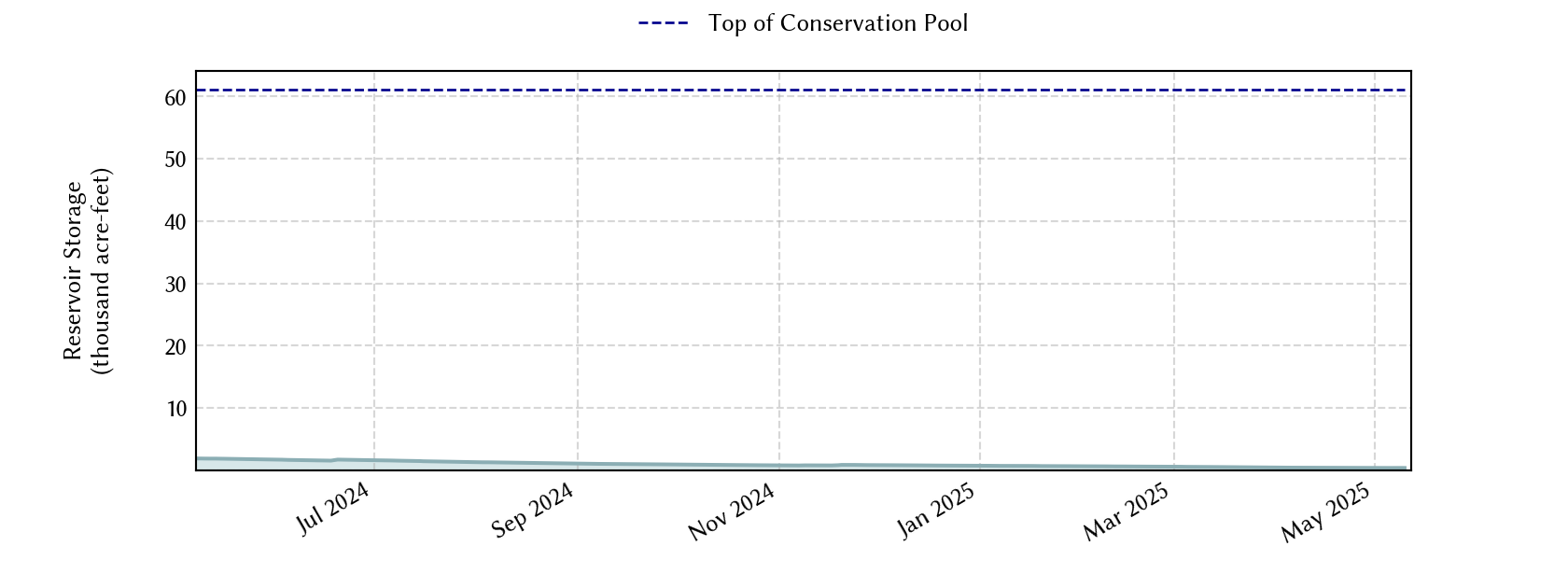Click the May 2025 x-axis label

[1326, 512]
